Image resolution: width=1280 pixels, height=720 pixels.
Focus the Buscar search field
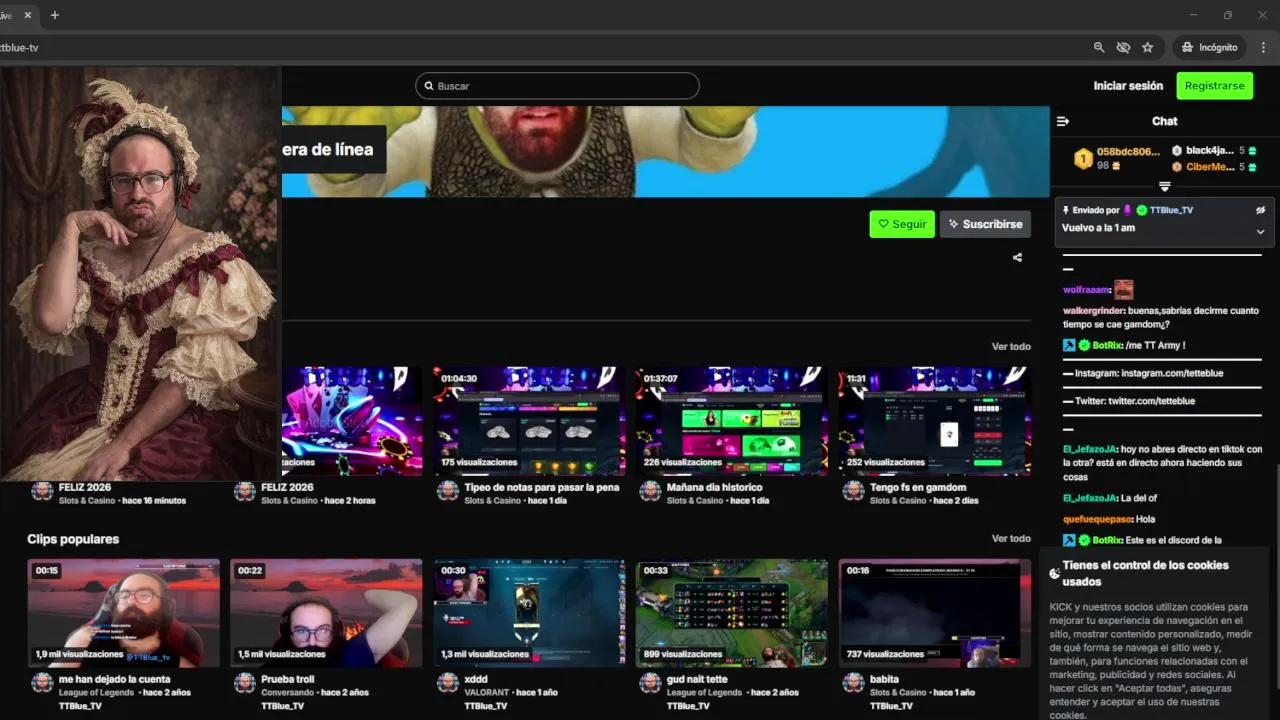[x=557, y=86]
